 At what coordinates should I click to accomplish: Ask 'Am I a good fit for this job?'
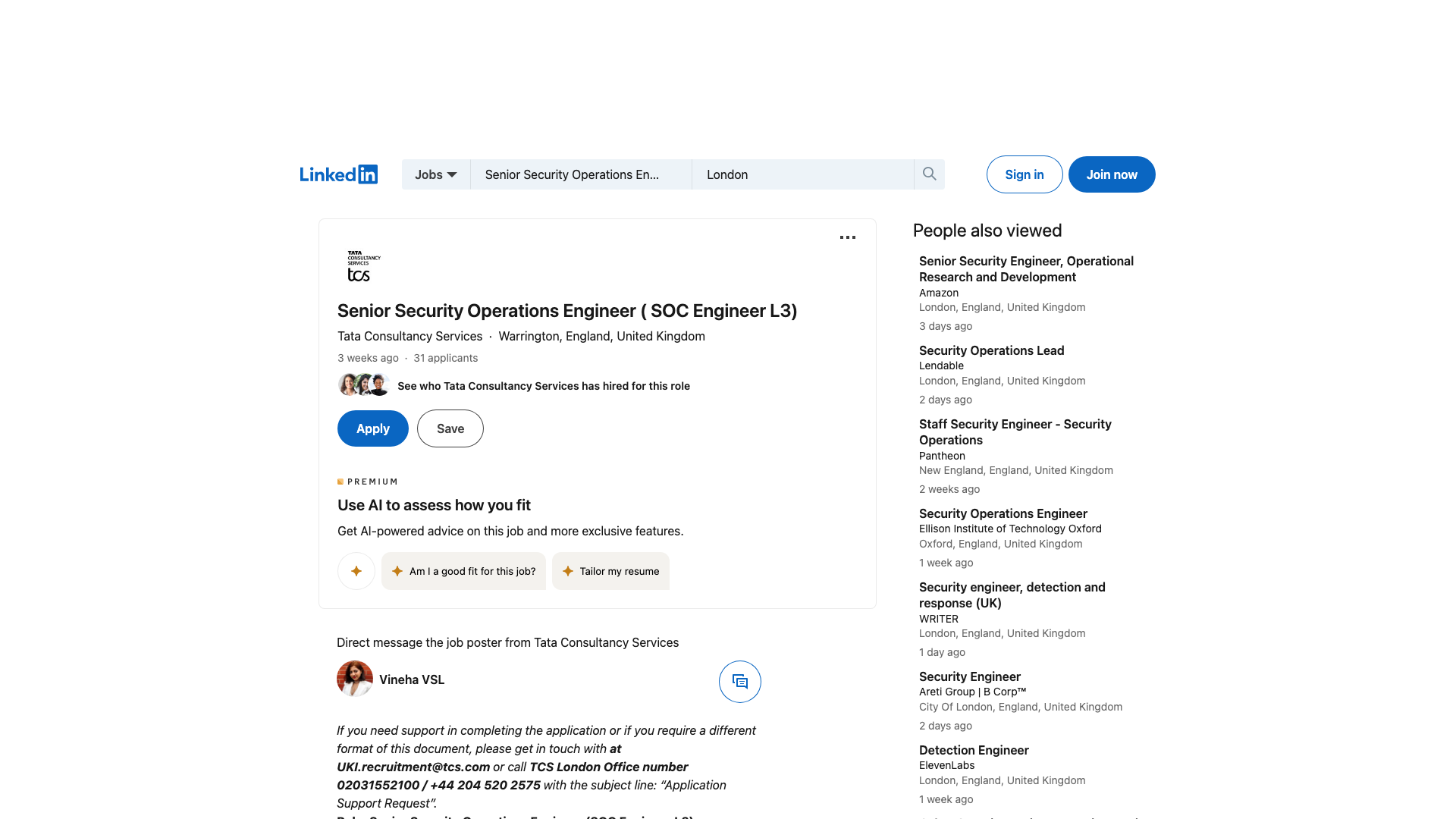point(463,571)
